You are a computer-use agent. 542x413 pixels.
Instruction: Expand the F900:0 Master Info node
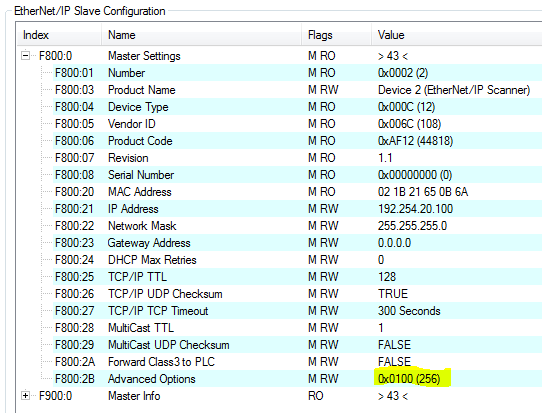coord(25,396)
